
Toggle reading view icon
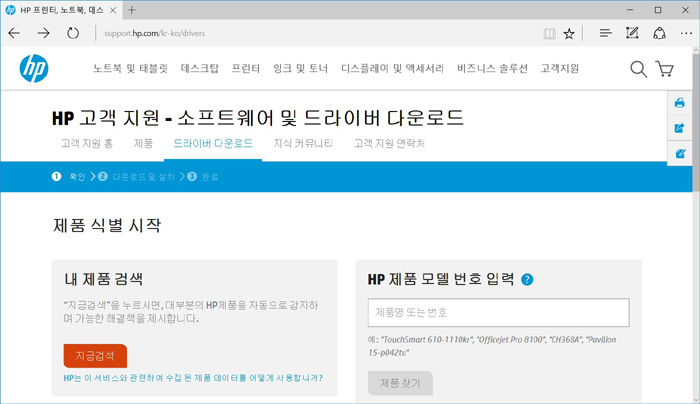(x=550, y=33)
